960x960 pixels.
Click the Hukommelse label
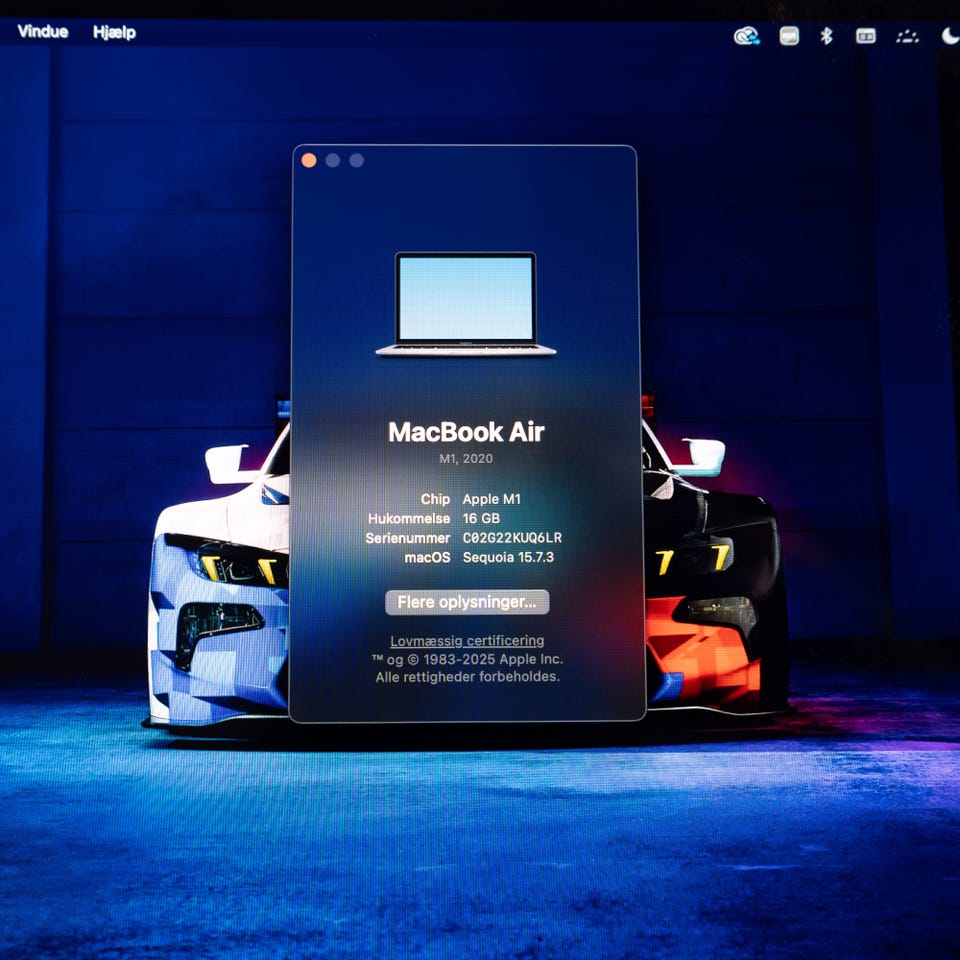pyautogui.click(x=409, y=519)
